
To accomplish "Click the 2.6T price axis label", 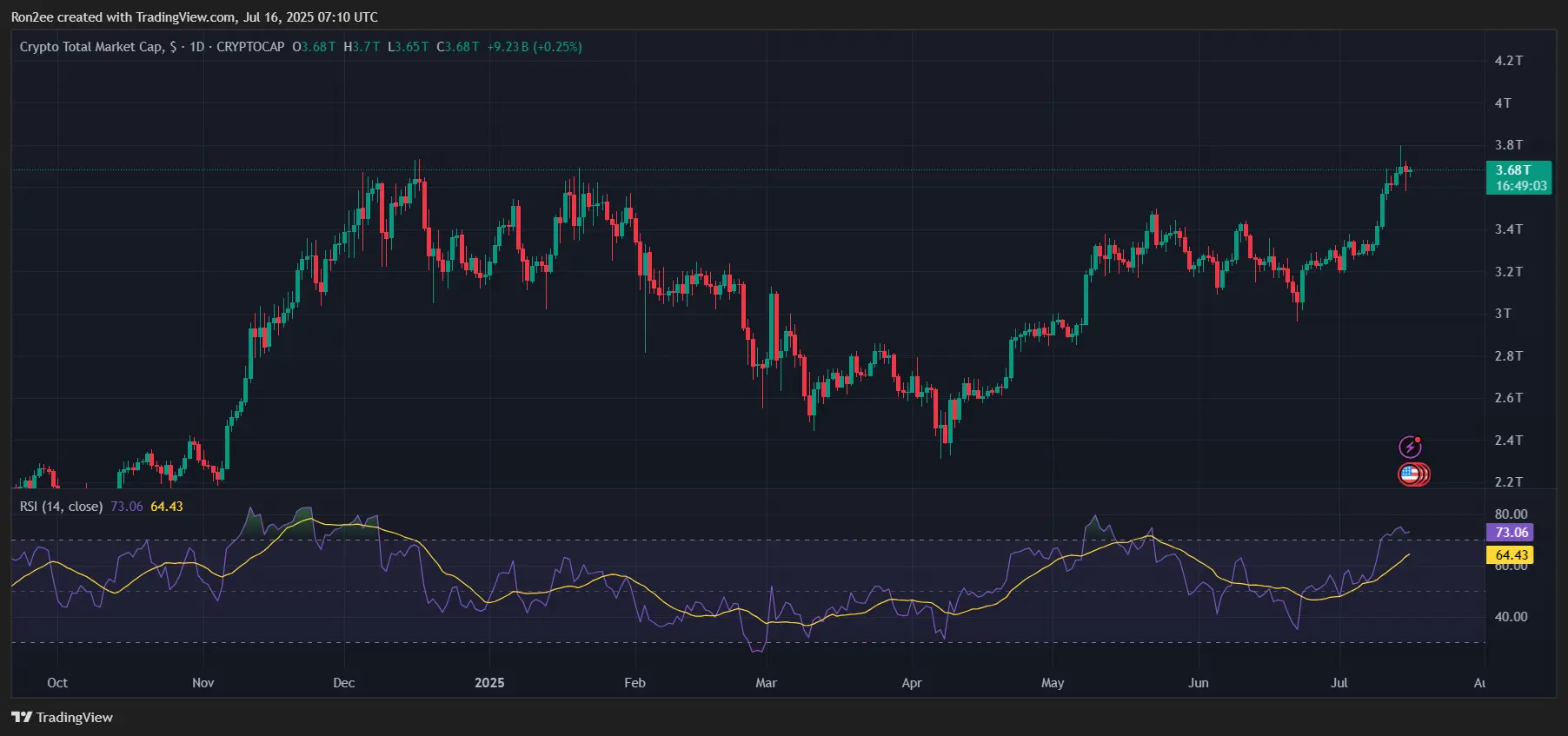I will click(x=1508, y=398).
